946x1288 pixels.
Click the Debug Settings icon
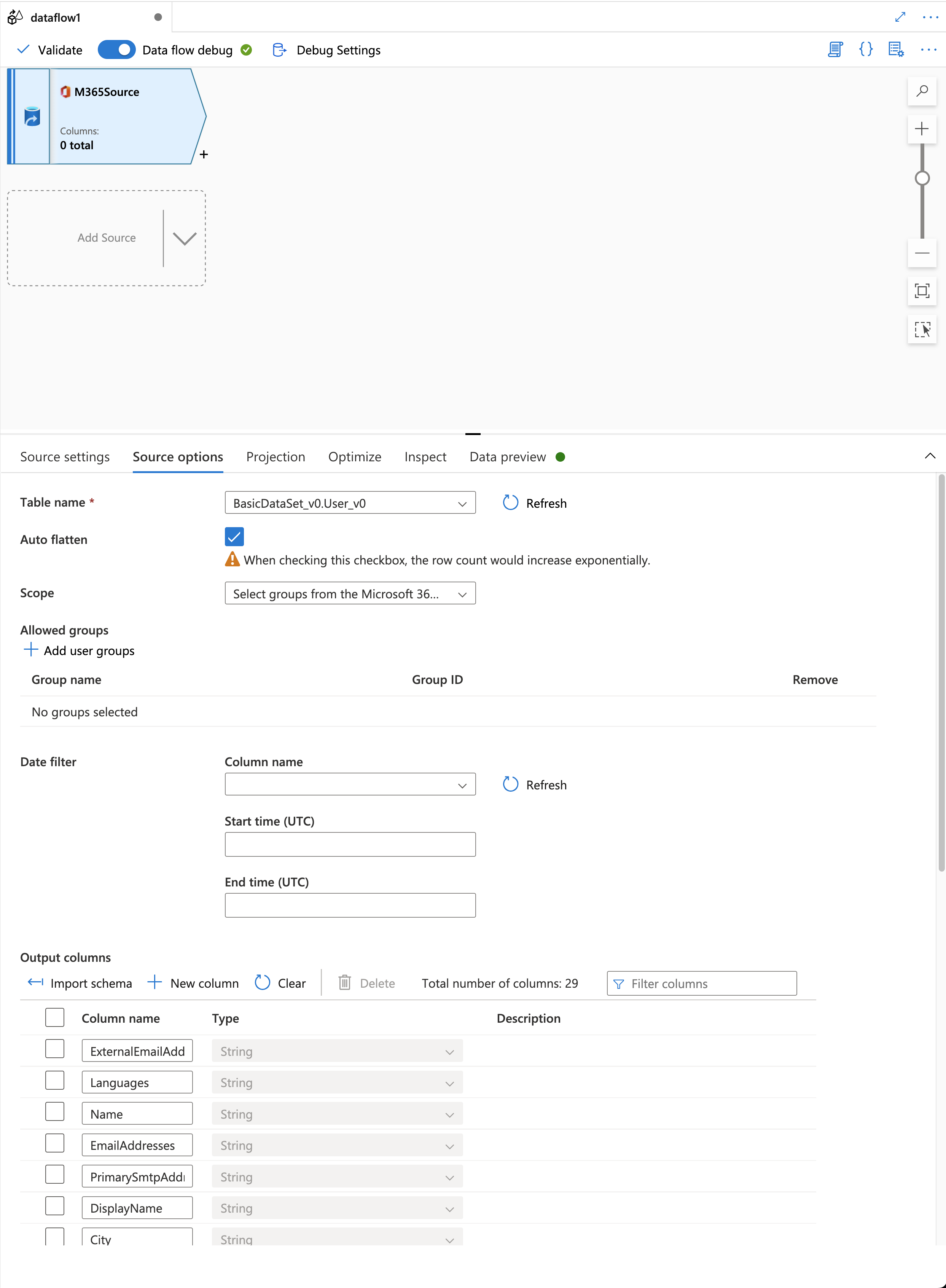[278, 49]
